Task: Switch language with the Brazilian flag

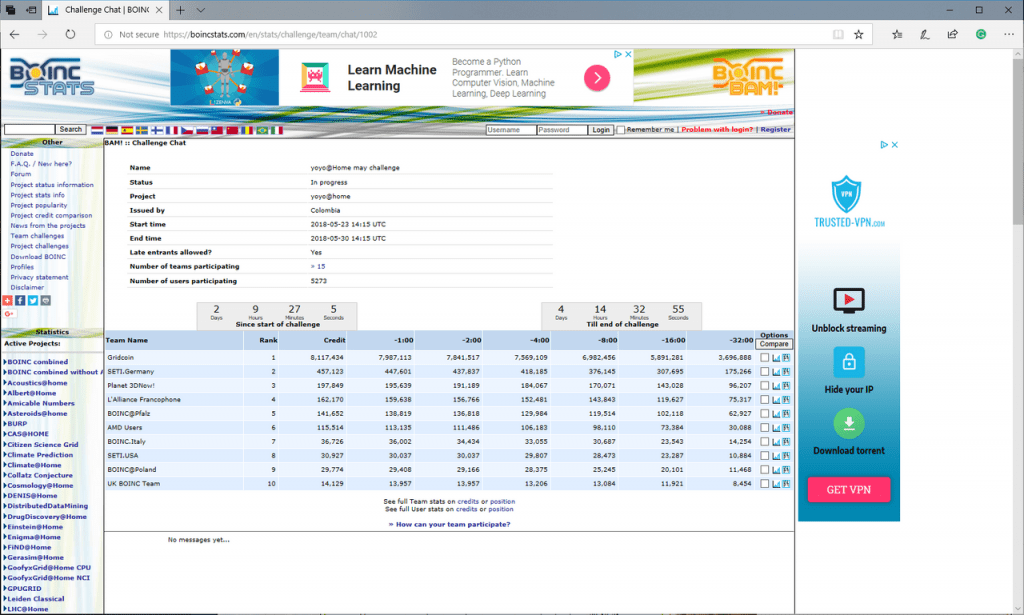Action: (x=262, y=130)
